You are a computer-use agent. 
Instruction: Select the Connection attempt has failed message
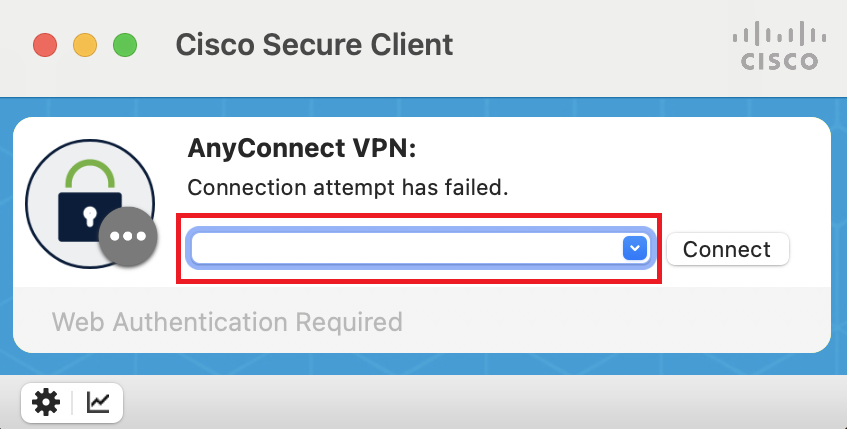pos(349,187)
